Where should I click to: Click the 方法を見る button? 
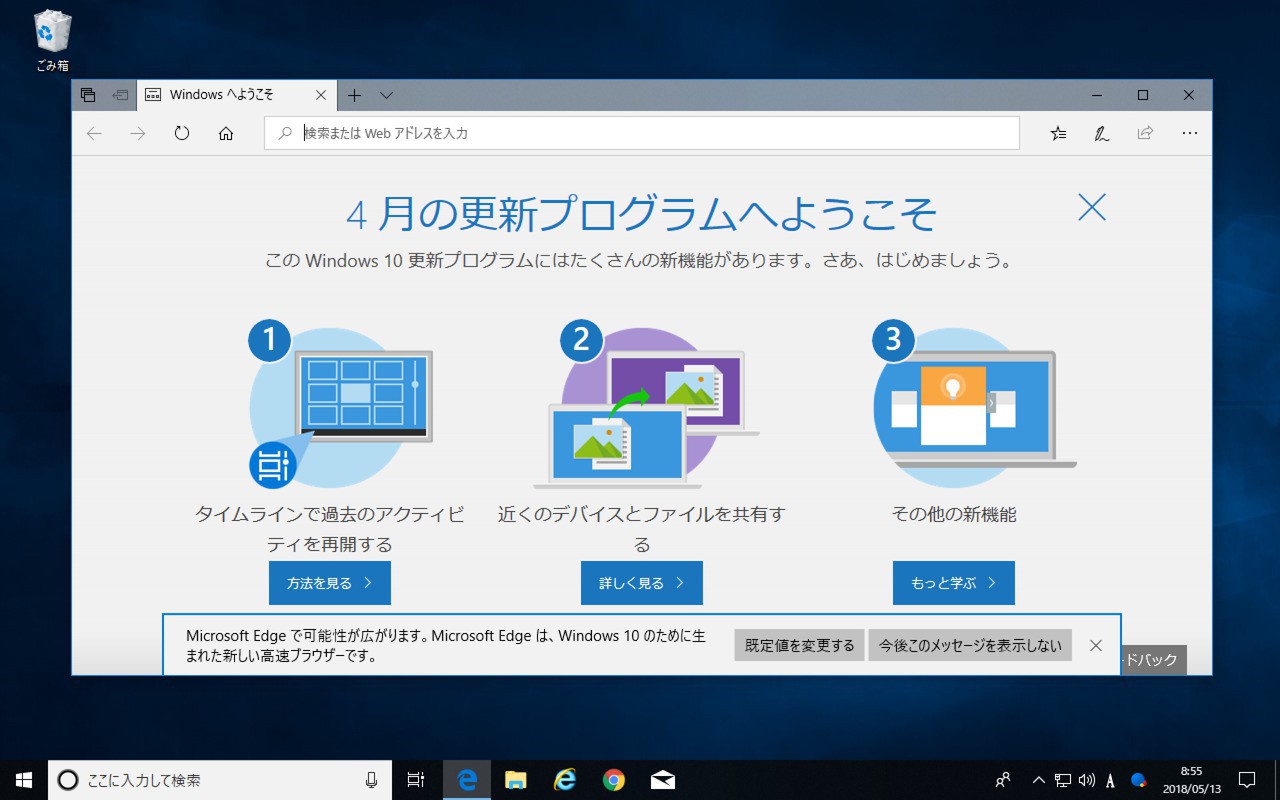[329, 583]
